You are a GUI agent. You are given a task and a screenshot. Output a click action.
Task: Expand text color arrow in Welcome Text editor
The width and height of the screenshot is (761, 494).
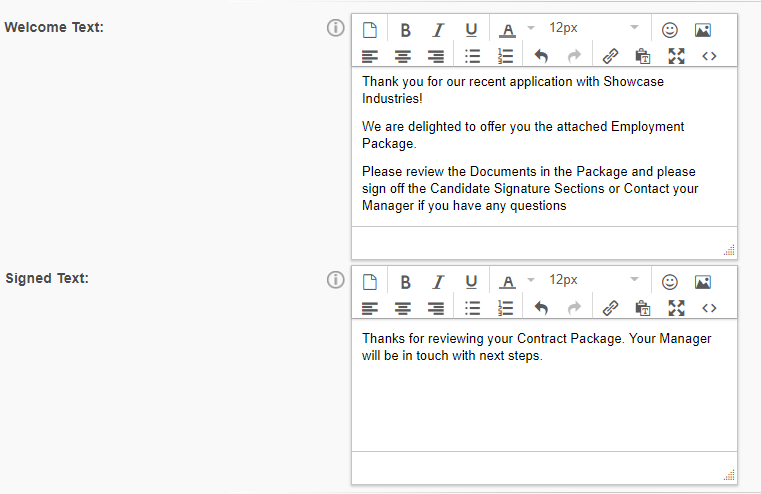(531, 29)
